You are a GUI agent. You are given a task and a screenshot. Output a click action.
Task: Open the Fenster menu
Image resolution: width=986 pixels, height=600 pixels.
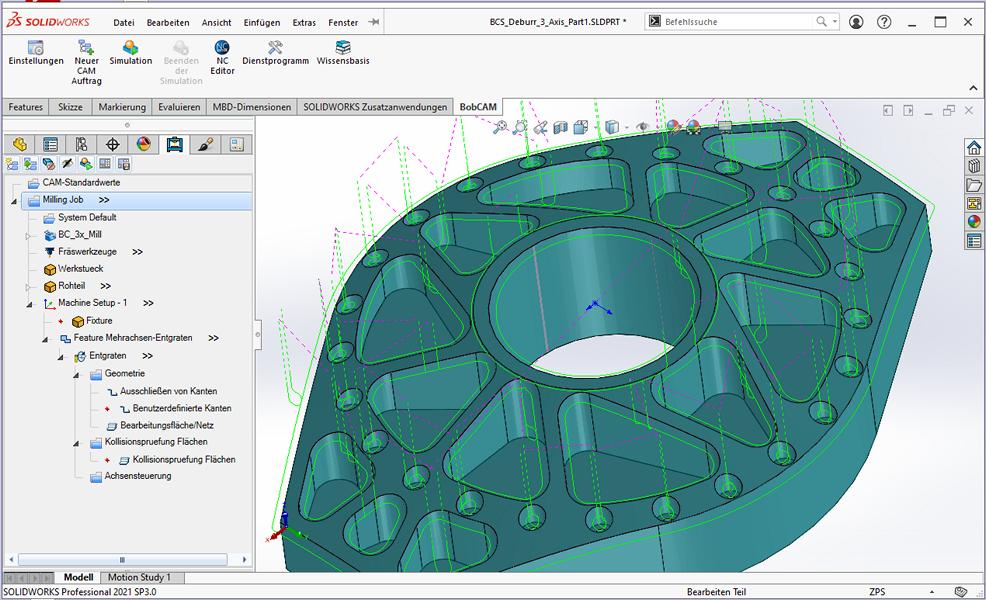(343, 22)
